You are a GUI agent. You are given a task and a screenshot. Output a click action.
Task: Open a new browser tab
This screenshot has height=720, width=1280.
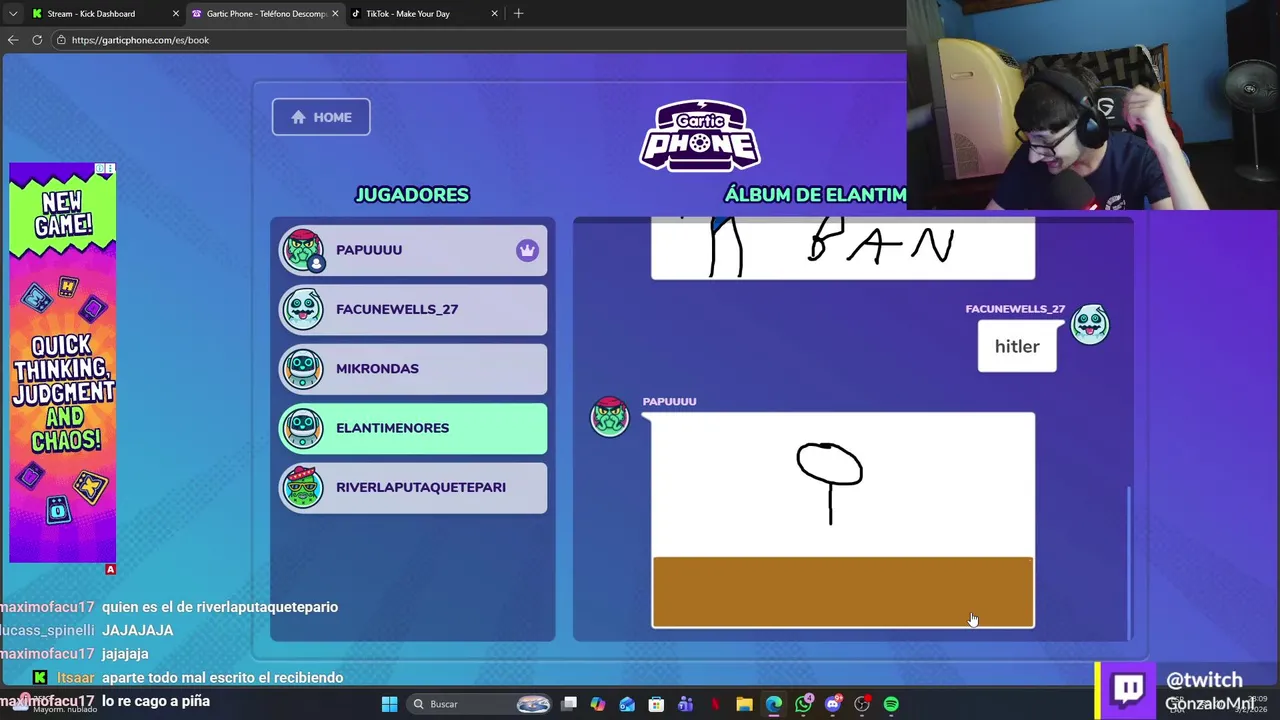518,14
